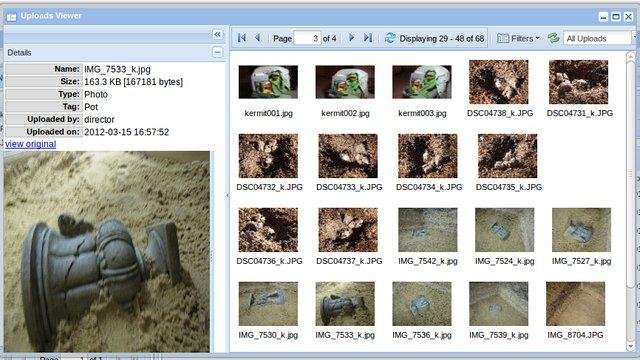Select the DSC04736_k.JPG thumbnail

point(268,230)
